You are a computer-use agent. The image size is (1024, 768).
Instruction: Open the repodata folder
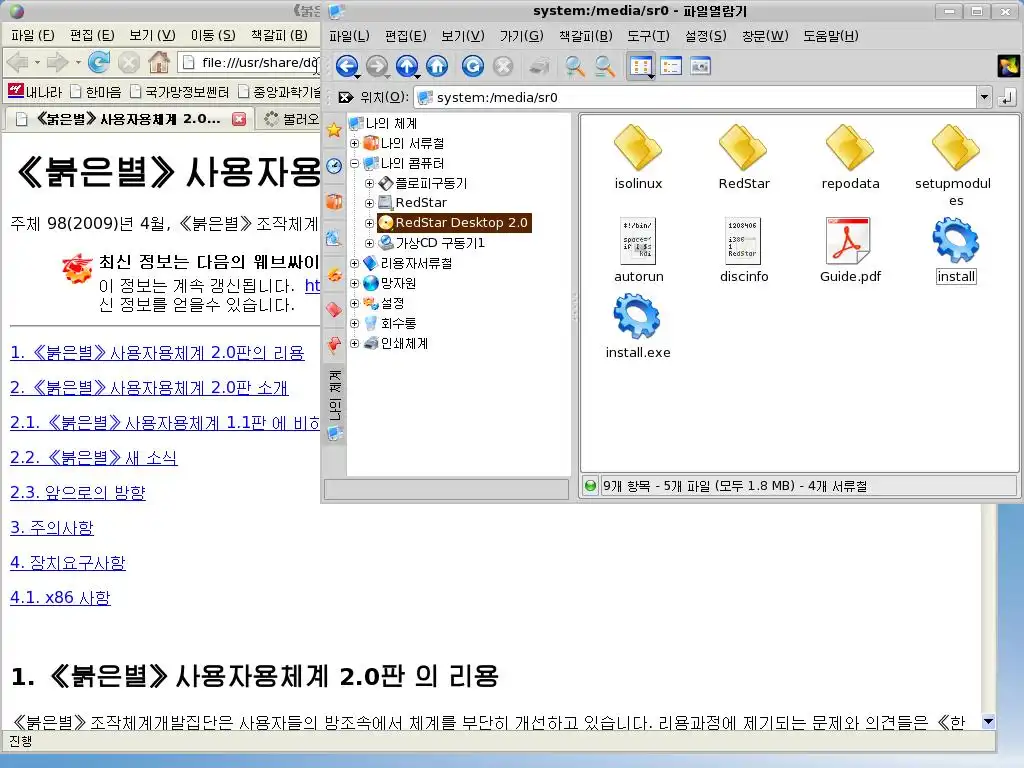(850, 157)
